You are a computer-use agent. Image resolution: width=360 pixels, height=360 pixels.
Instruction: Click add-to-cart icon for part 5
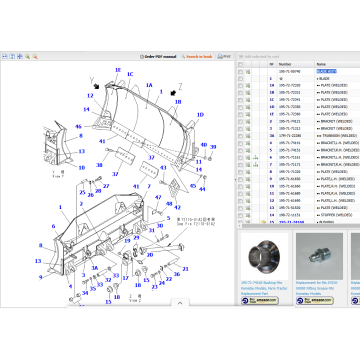248,150
